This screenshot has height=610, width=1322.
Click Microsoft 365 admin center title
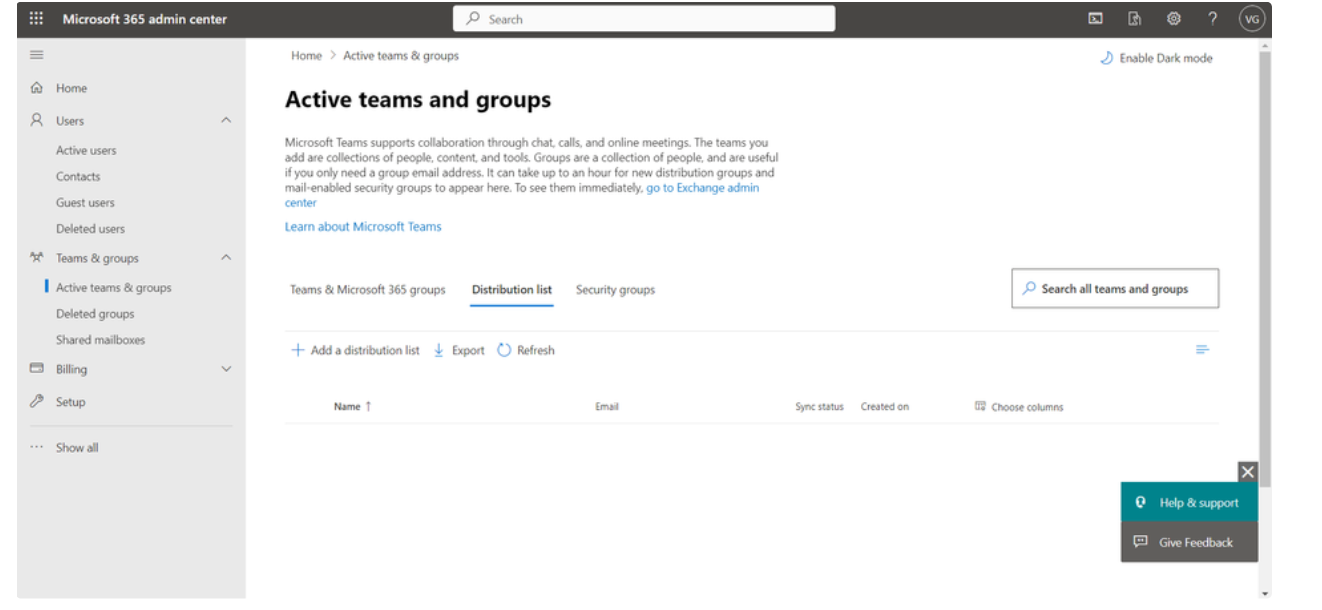145,19
